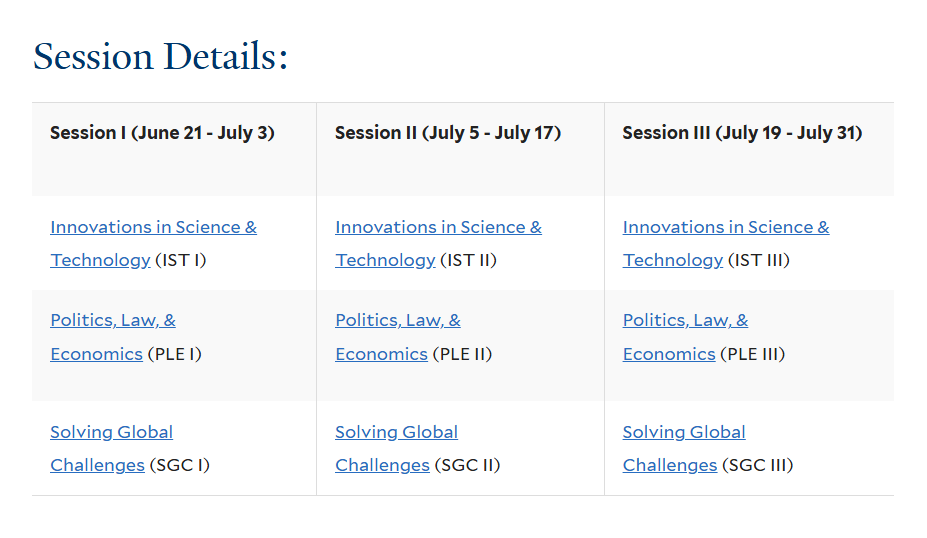Click the Challenges link word beside (SGC I)
The width and height of the screenshot is (927, 538).
[97, 465]
